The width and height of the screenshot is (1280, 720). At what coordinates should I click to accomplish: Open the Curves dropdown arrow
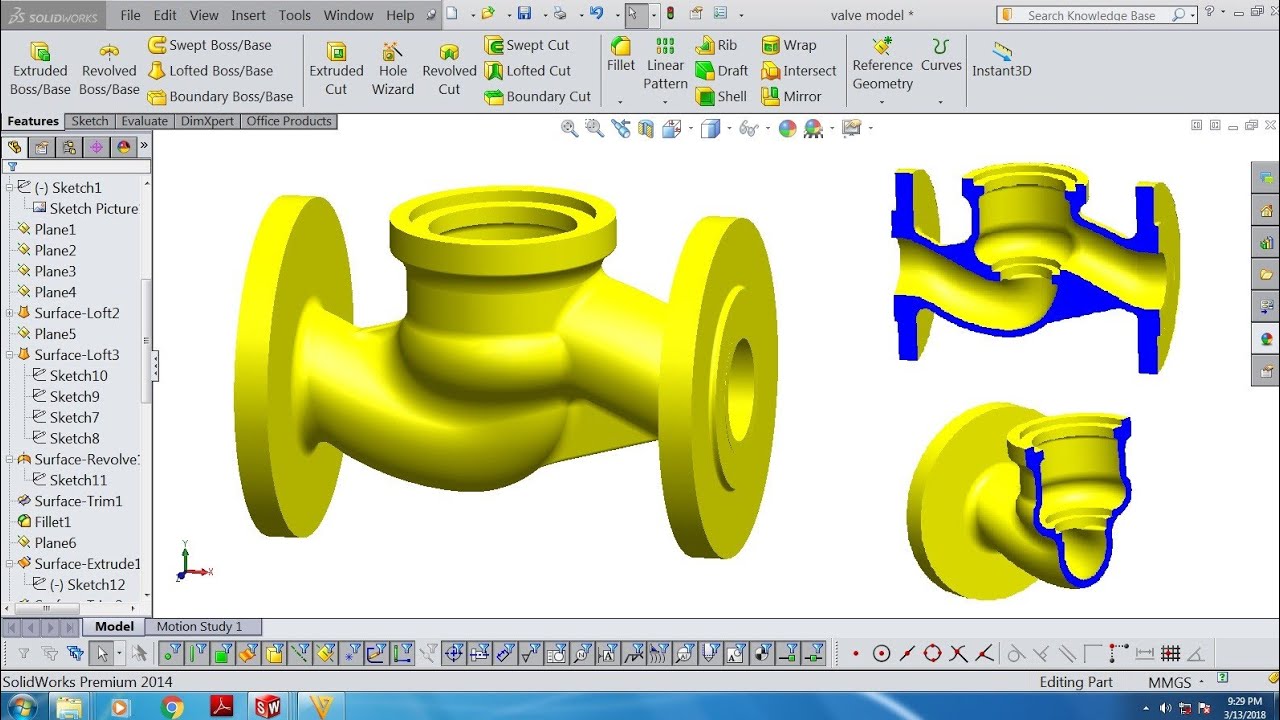(x=941, y=102)
